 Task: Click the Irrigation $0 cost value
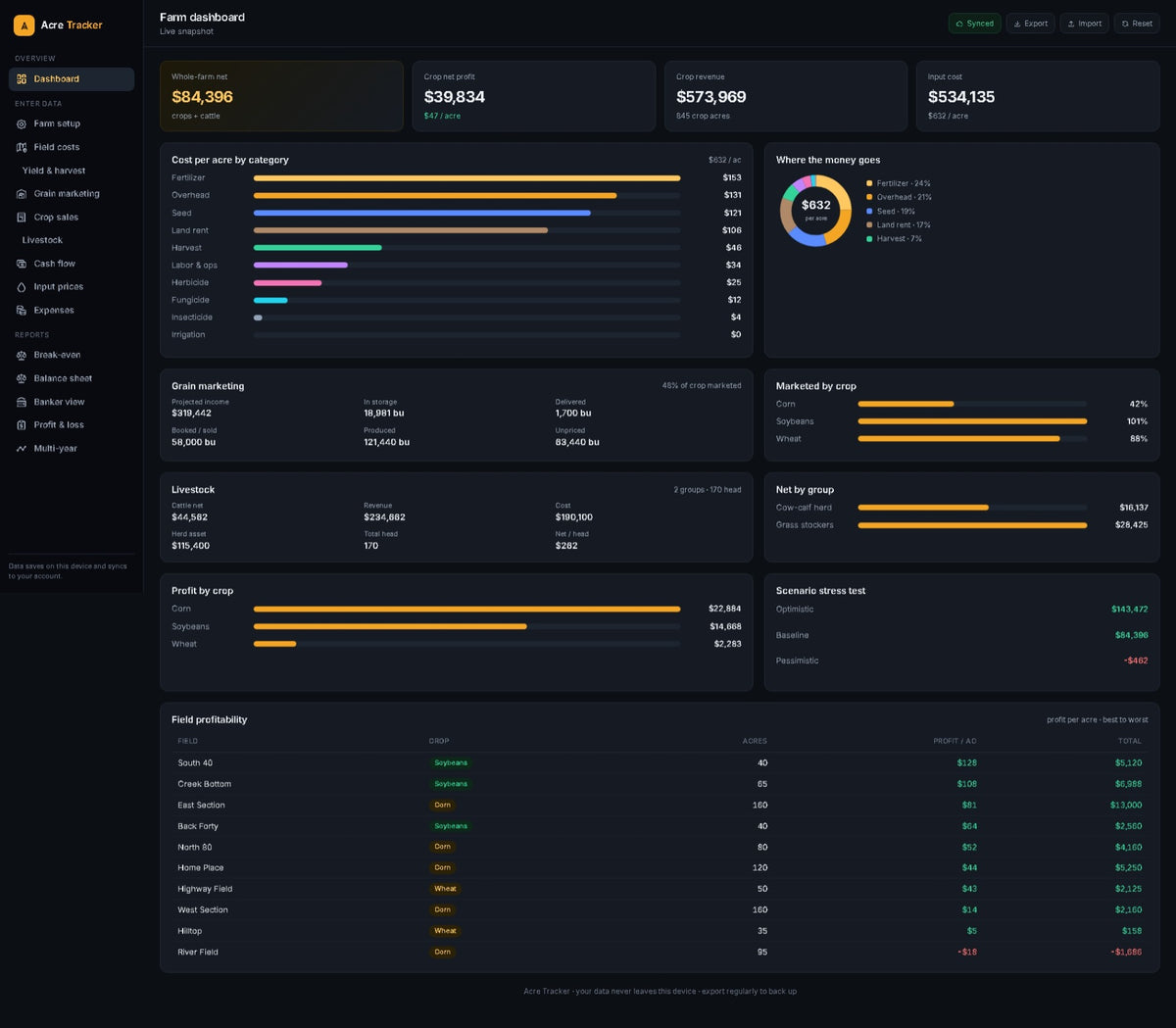(x=736, y=335)
